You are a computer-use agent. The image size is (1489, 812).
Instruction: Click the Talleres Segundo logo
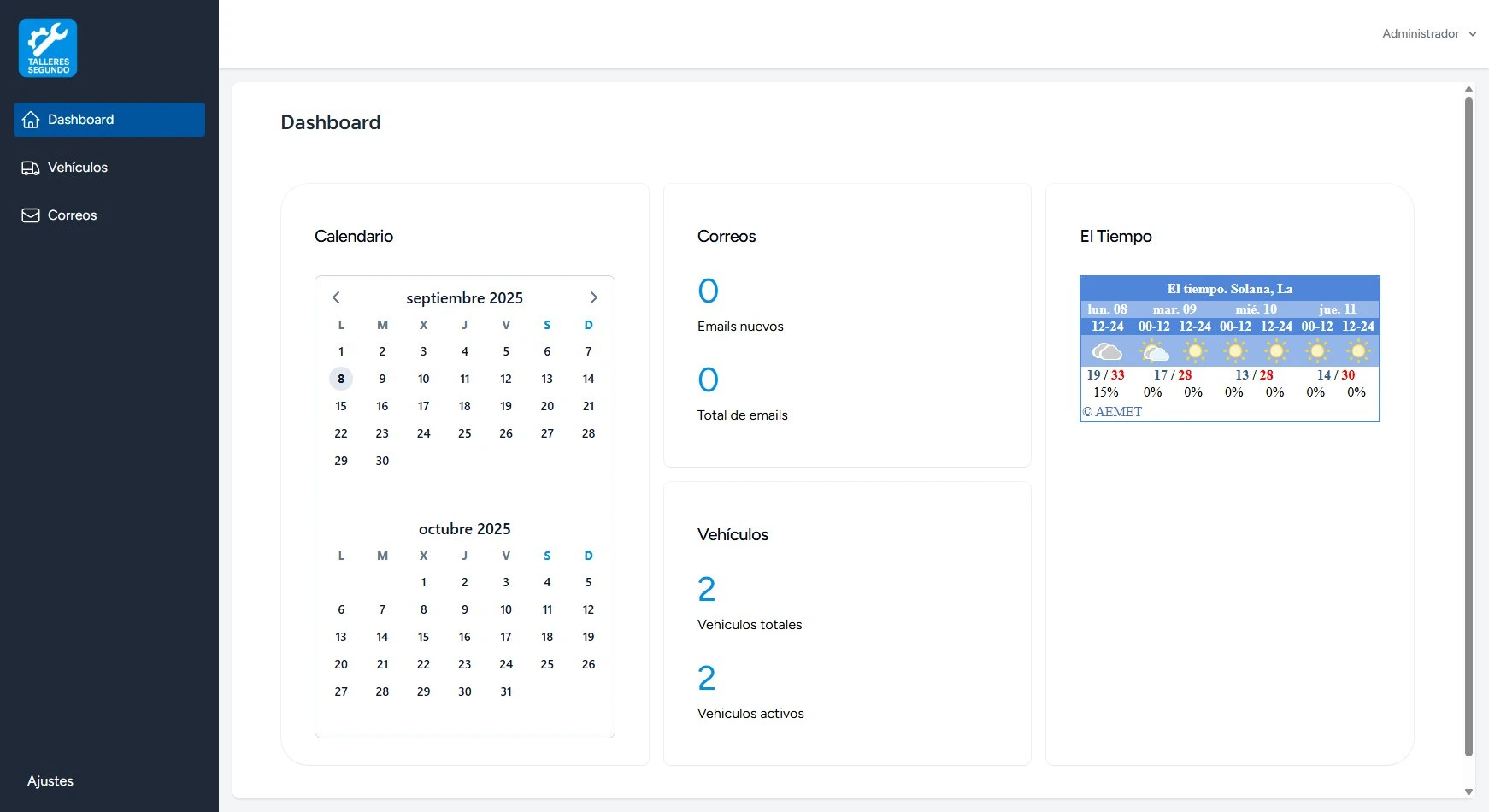[x=48, y=48]
